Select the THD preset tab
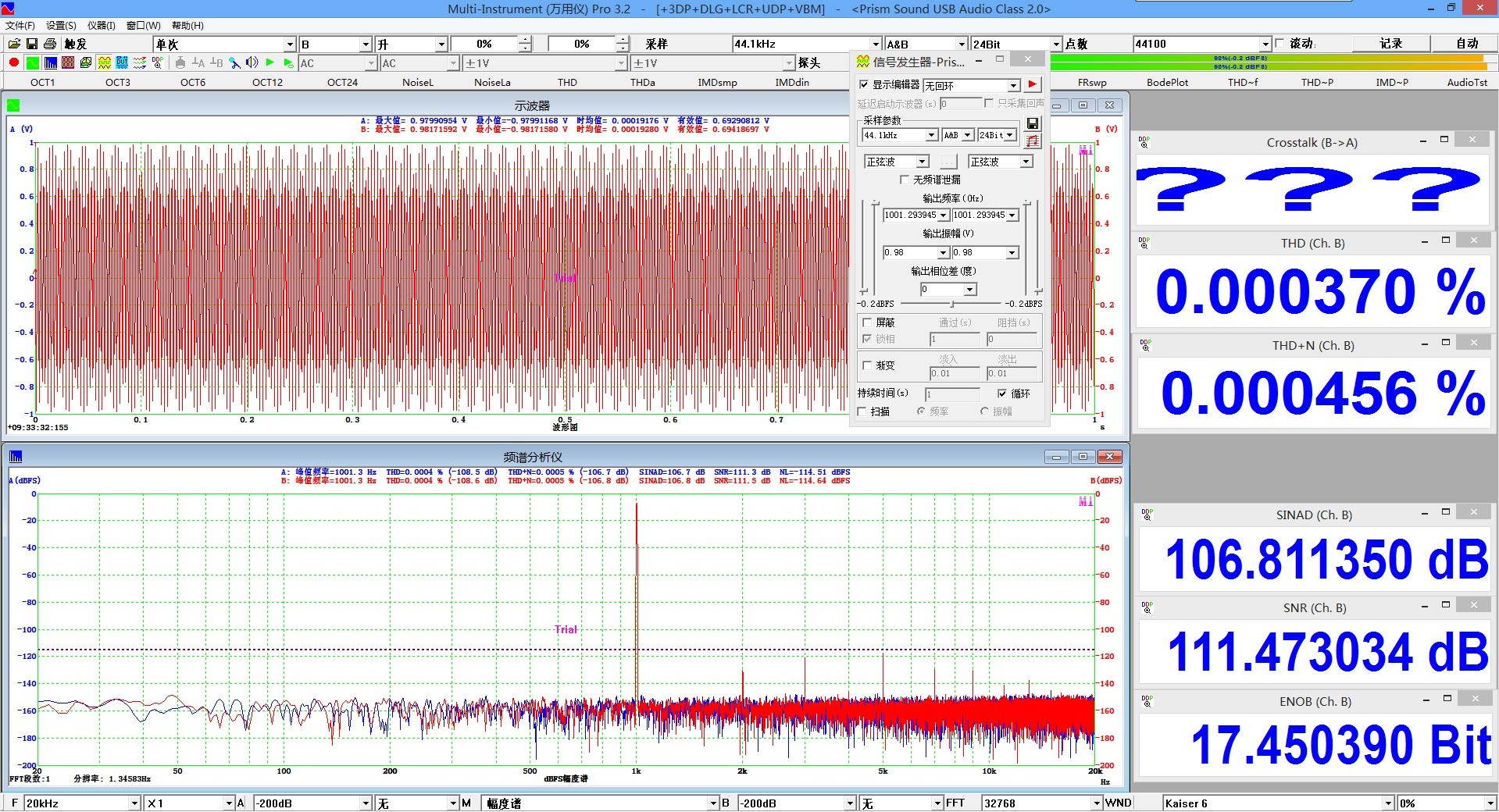The image size is (1499, 812). pos(568,82)
